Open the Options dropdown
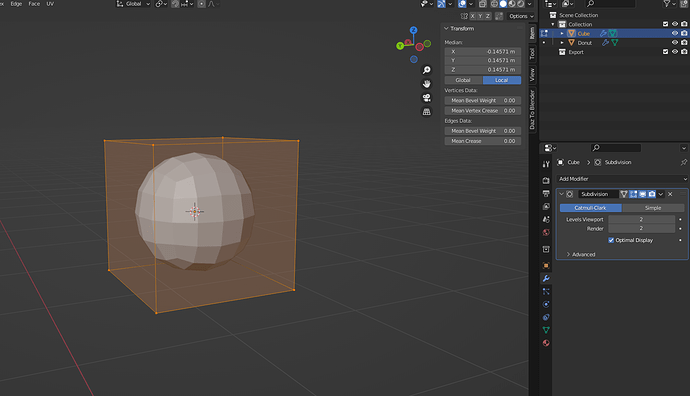Viewport: 690px width, 396px height. (x=521, y=16)
